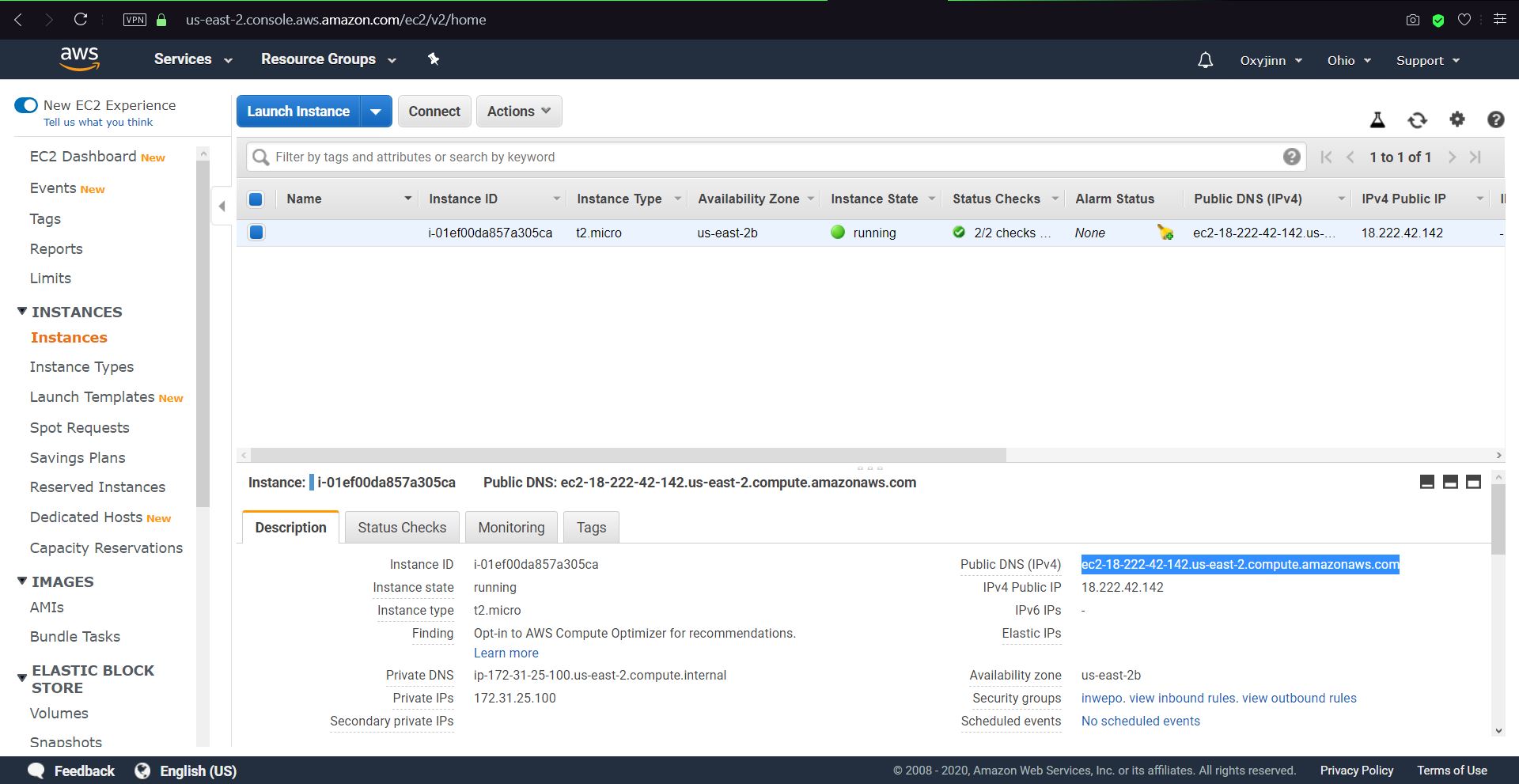Maximize the details pane using the layout icon
This screenshot has height=784, width=1519.
1473,482
